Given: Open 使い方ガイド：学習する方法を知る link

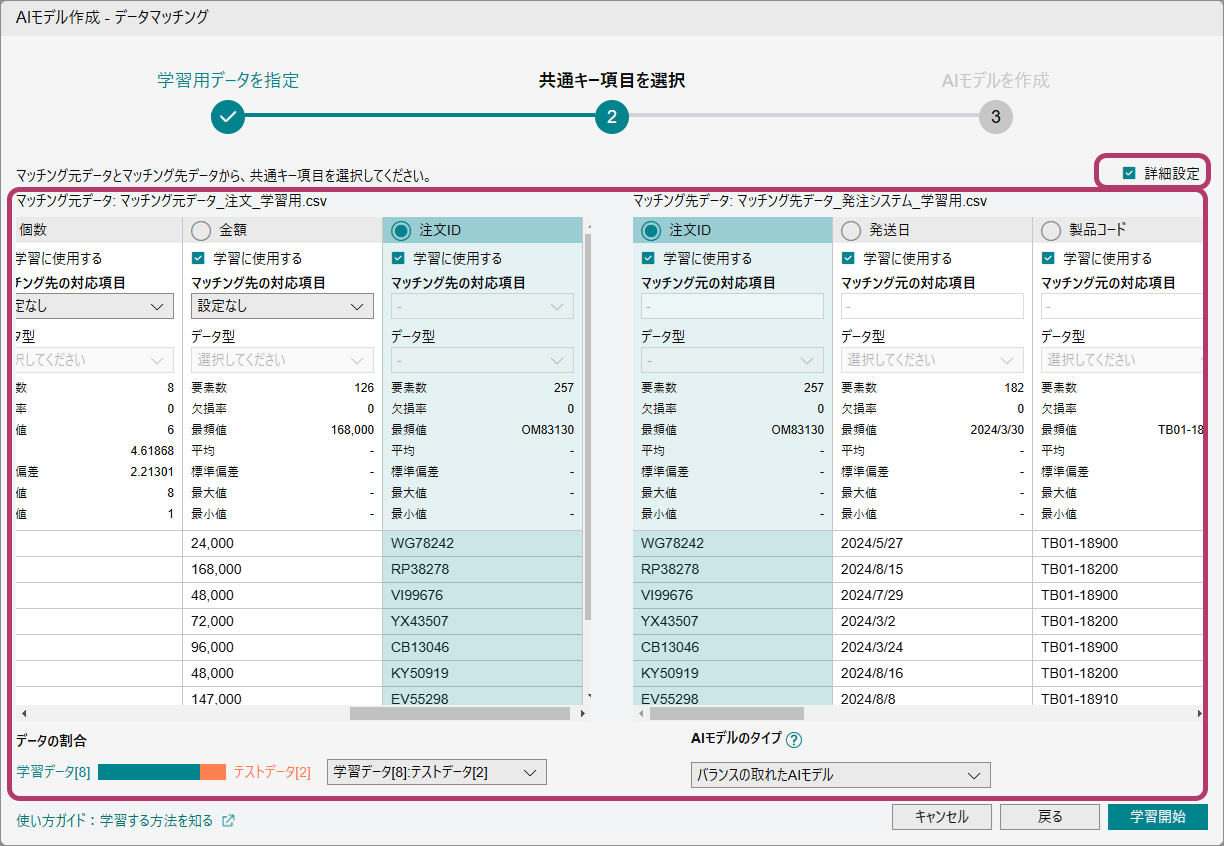Looking at the screenshot, I should pos(115,821).
